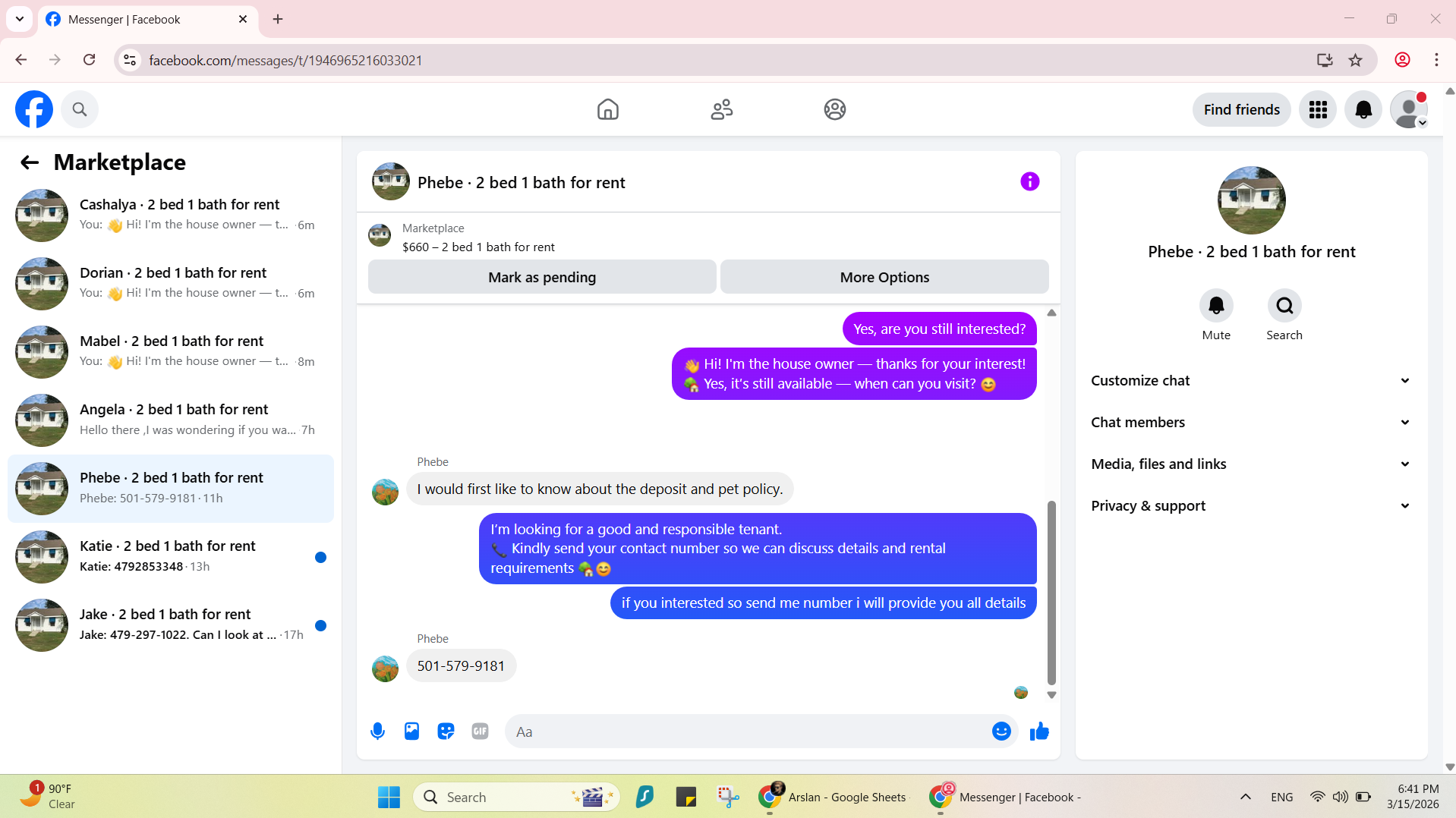Click the chat messages scrollbar thumb

(1051, 593)
